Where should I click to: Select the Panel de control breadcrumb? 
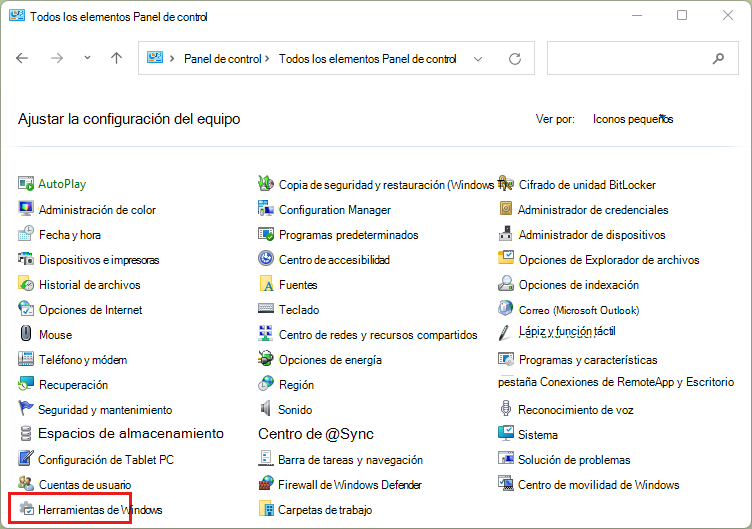click(223, 59)
